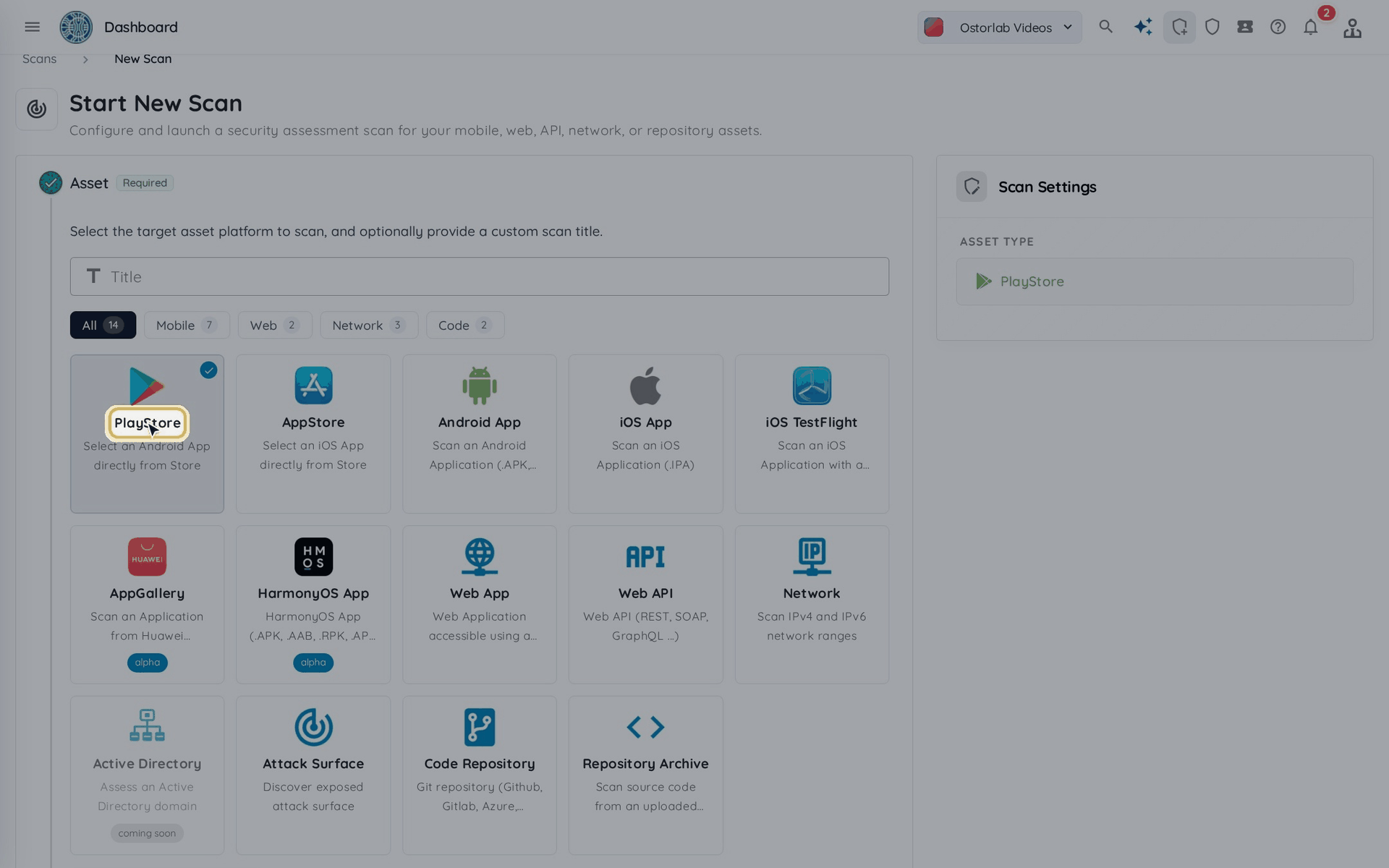Select the Web App globe icon

480,556
